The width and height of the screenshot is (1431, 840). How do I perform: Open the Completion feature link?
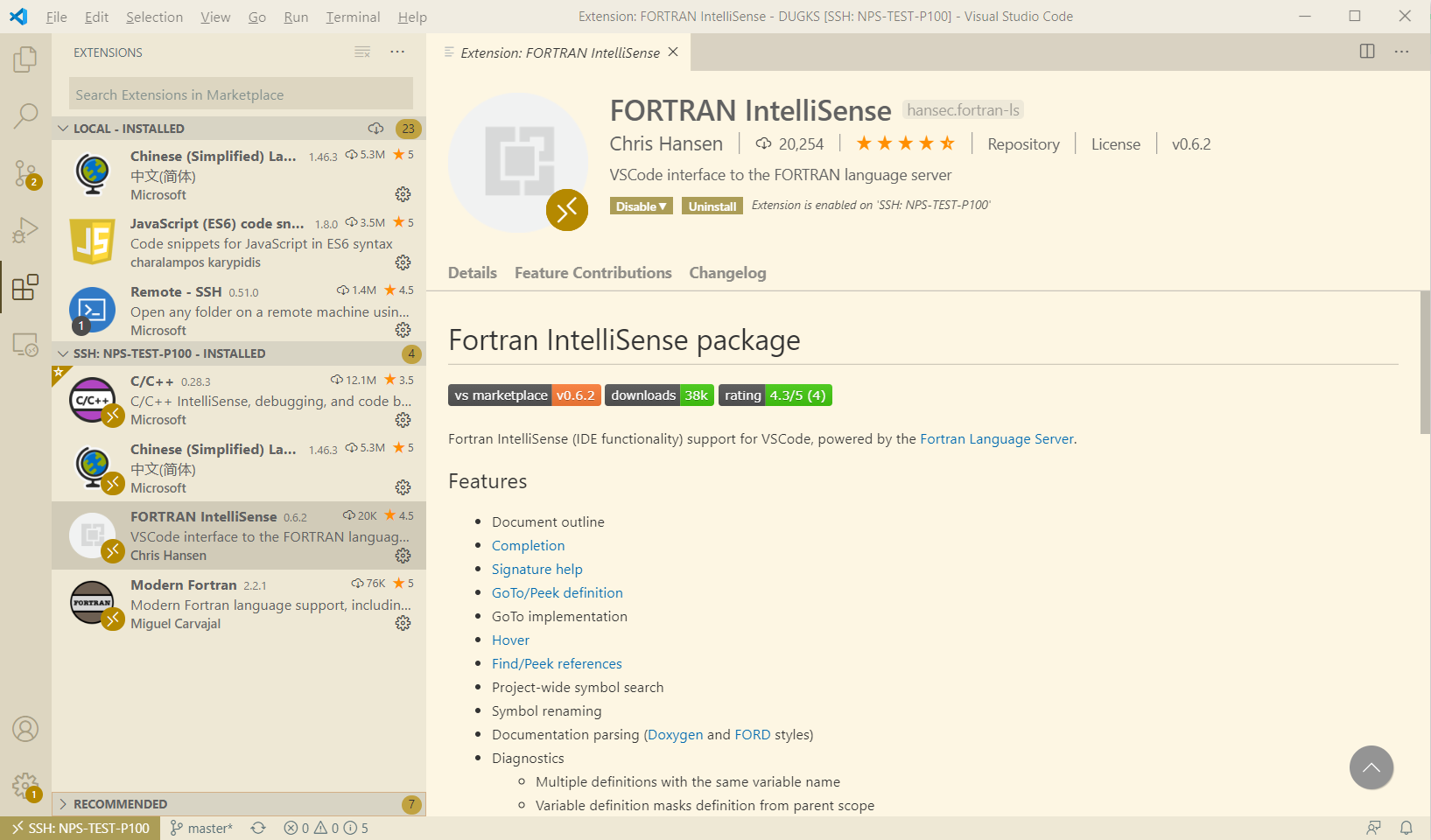tap(528, 546)
